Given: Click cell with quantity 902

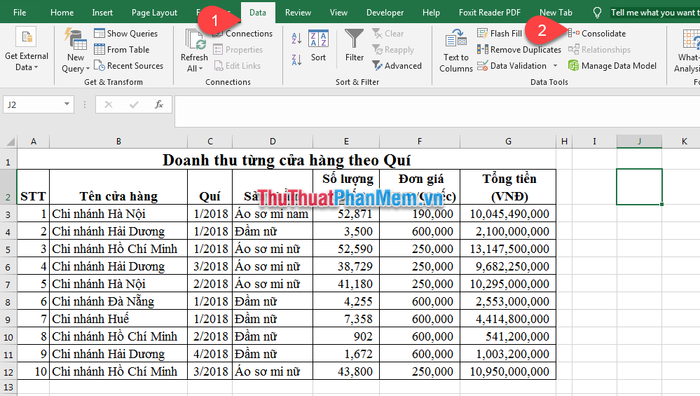Looking at the screenshot, I should [x=346, y=336].
